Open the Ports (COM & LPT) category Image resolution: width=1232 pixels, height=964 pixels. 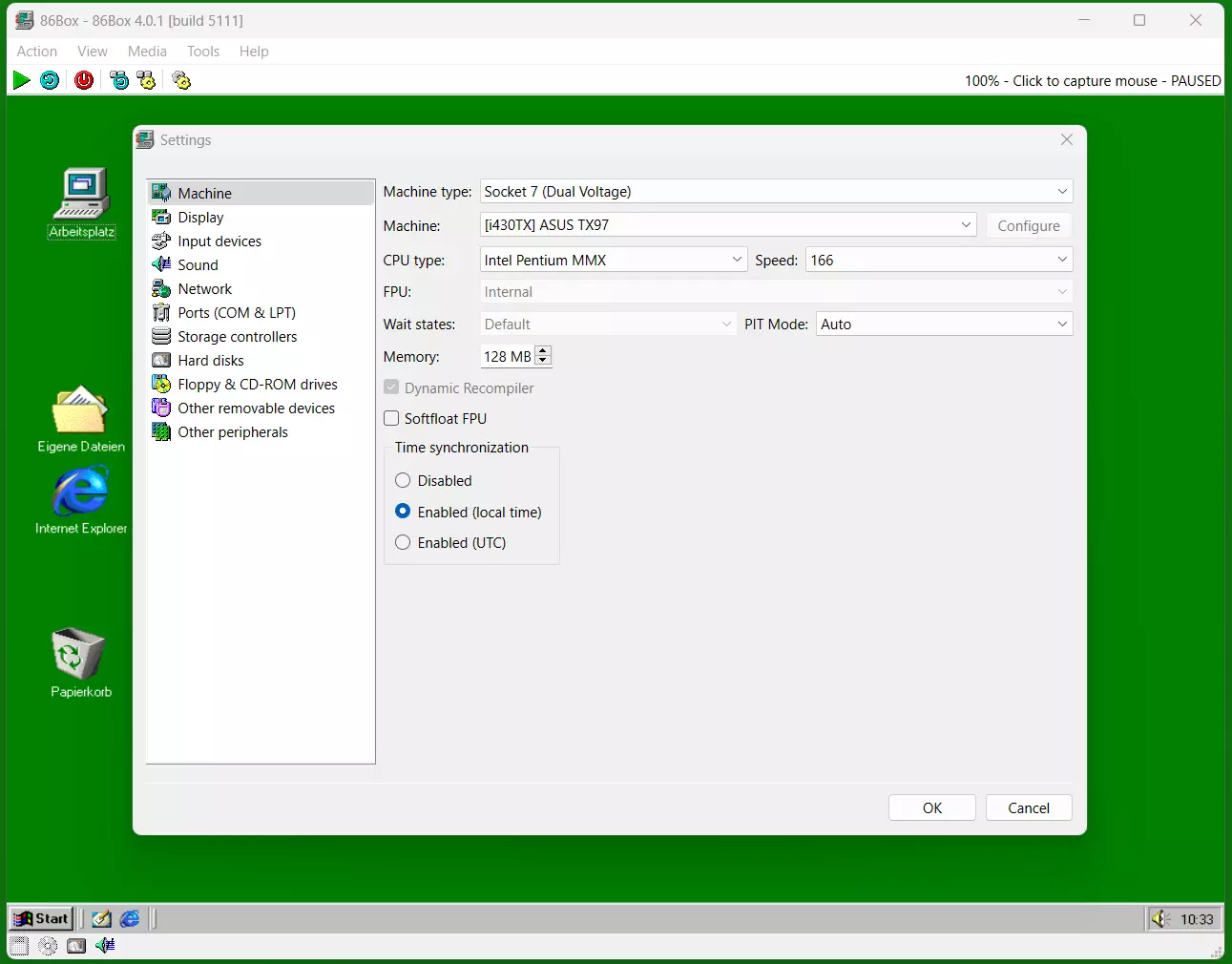click(261, 312)
